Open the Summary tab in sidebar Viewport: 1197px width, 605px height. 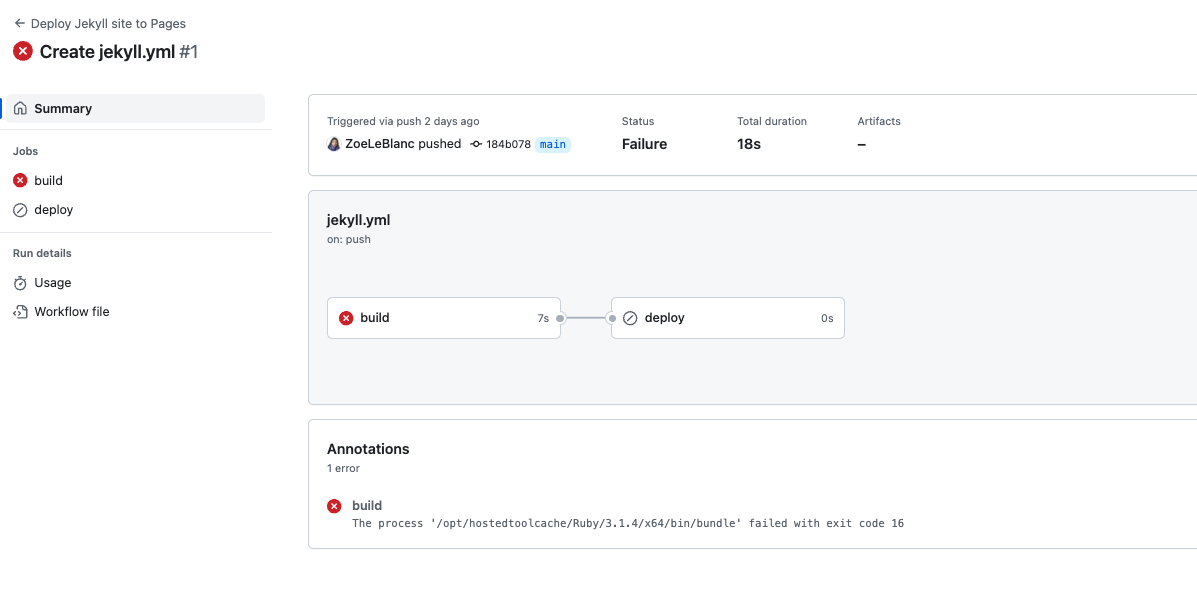[63, 108]
